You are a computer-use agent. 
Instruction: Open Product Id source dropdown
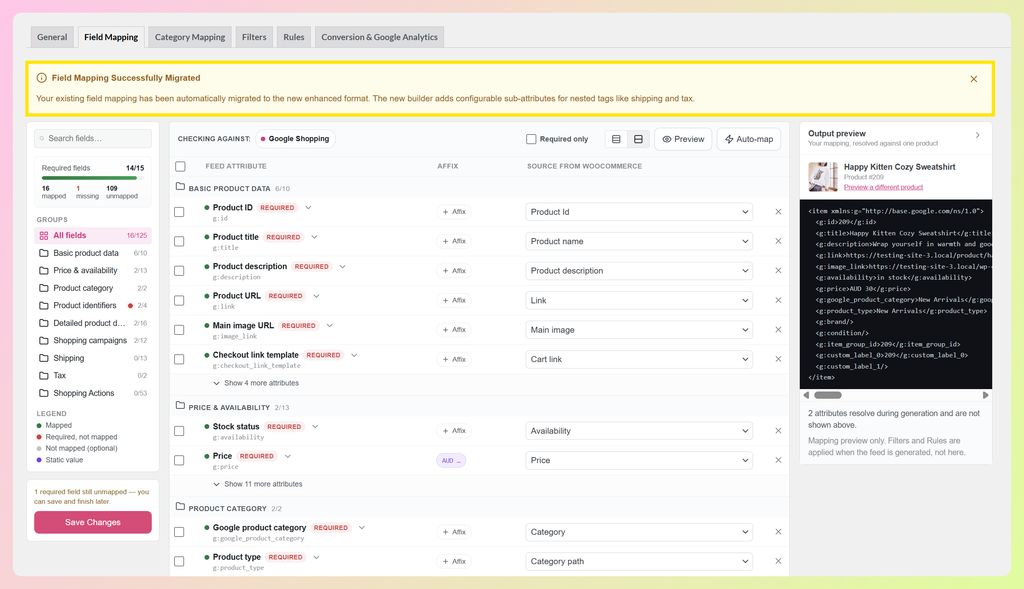[x=639, y=212]
